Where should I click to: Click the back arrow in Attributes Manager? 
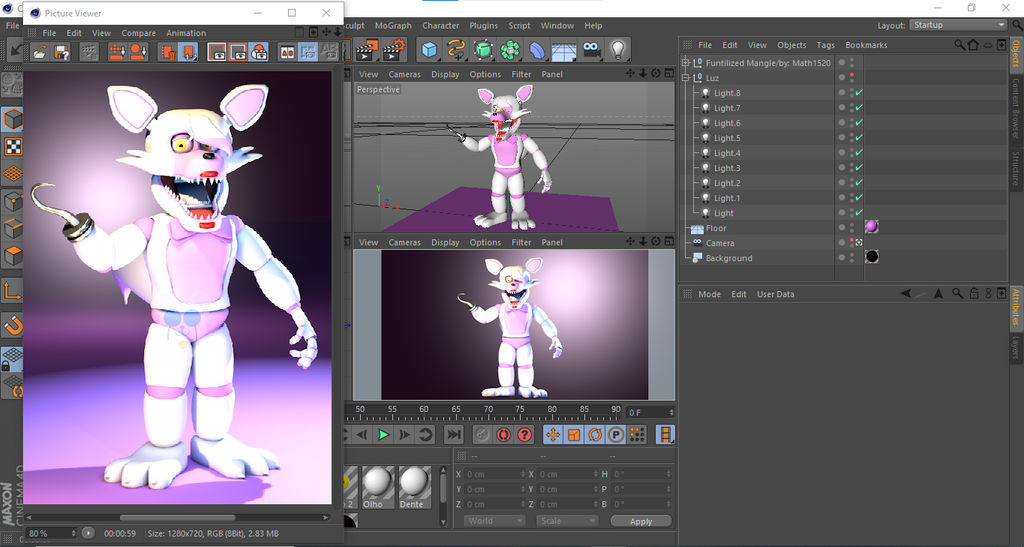(906, 294)
